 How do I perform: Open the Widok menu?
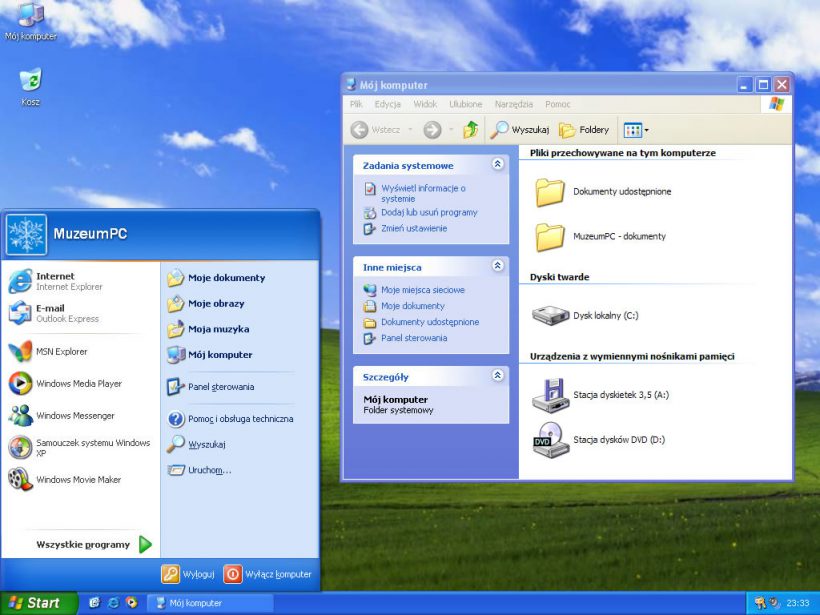click(425, 104)
